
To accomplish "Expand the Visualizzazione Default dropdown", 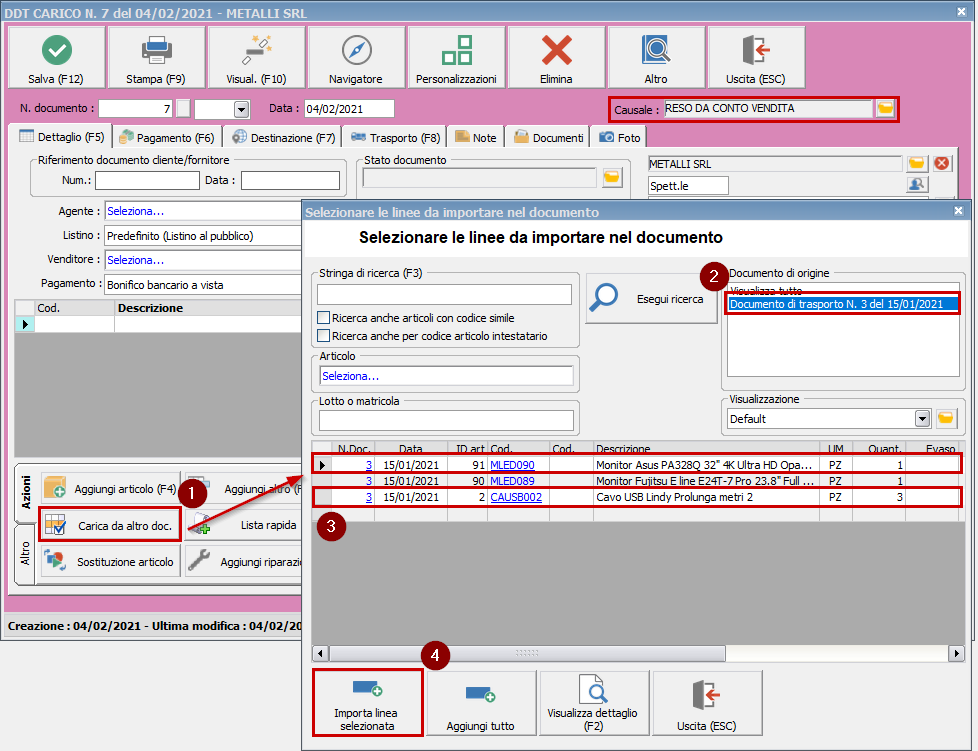I will (x=922, y=419).
